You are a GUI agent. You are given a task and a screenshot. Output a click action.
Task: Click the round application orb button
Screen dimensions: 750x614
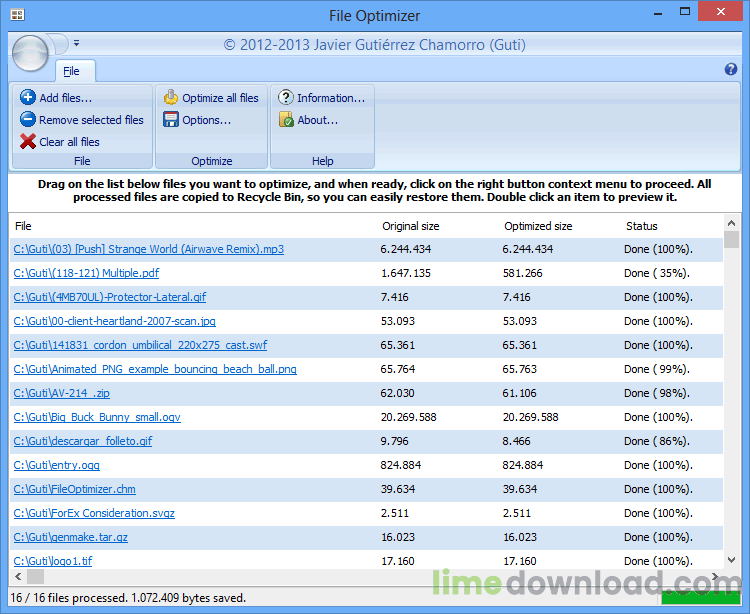pyautogui.click(x=31, y=52)
